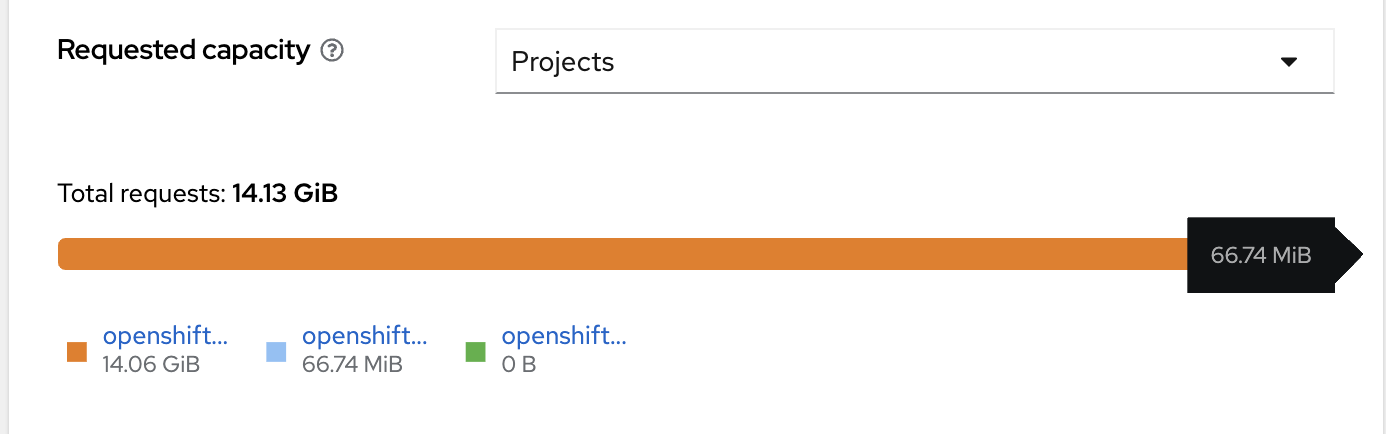Click the black 66.74 MiB tooltip
The height and width of the screenshot is (434, 1386).
1260,255
